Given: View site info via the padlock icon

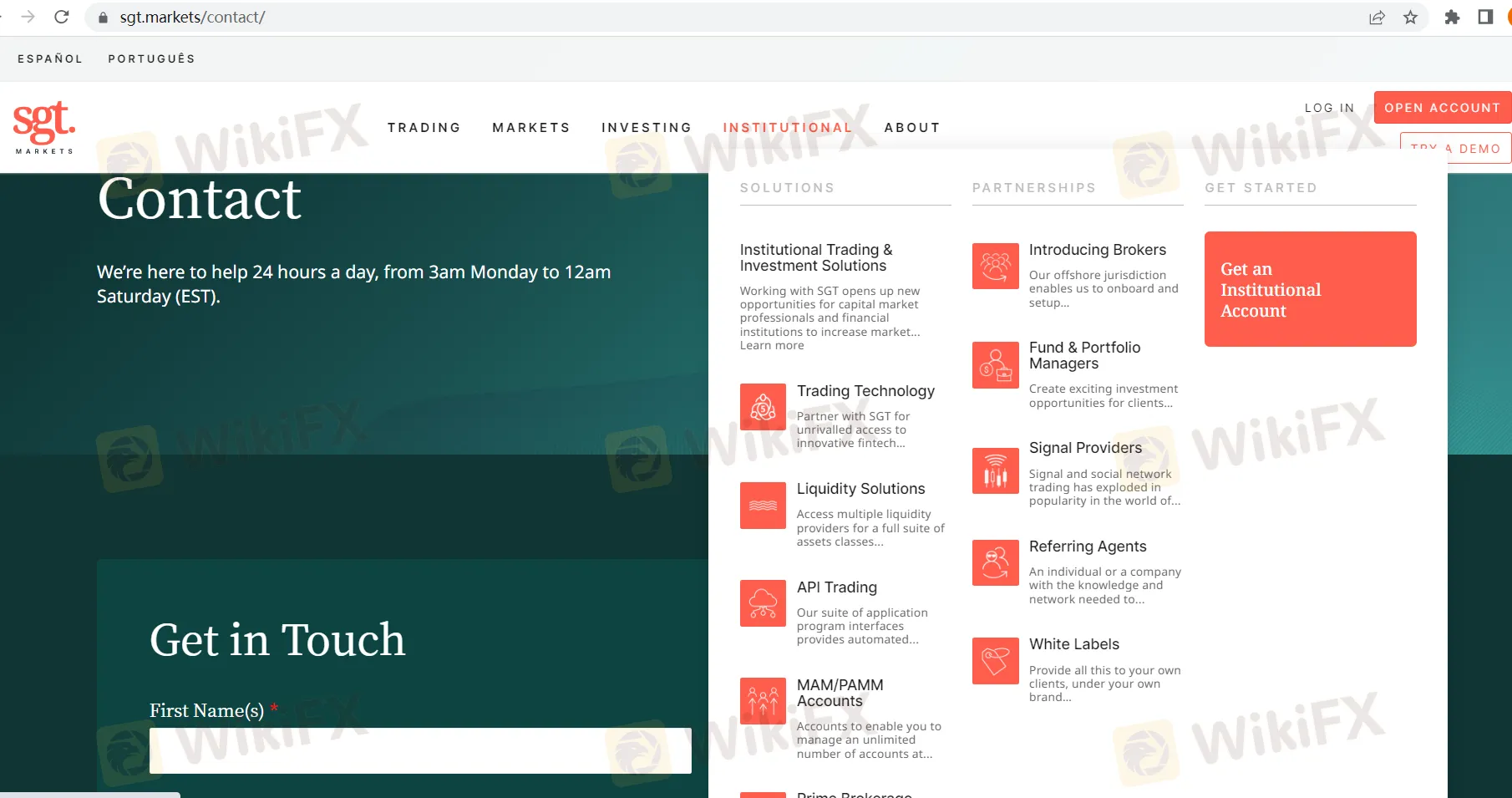Looking at the screenshot, I should coord(104,18).
